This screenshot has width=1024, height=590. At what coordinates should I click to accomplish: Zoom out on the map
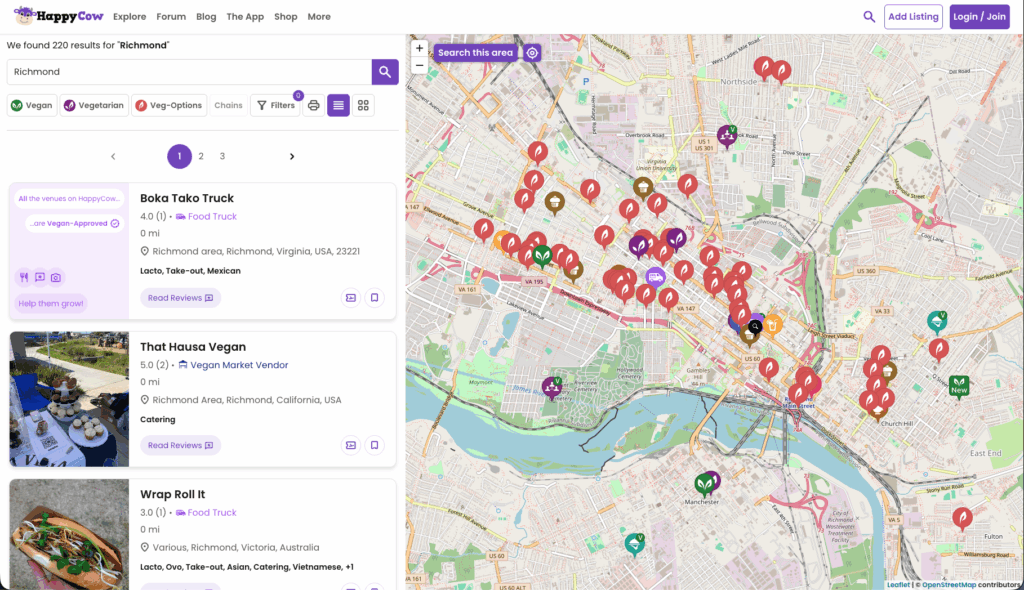[419, 65]
